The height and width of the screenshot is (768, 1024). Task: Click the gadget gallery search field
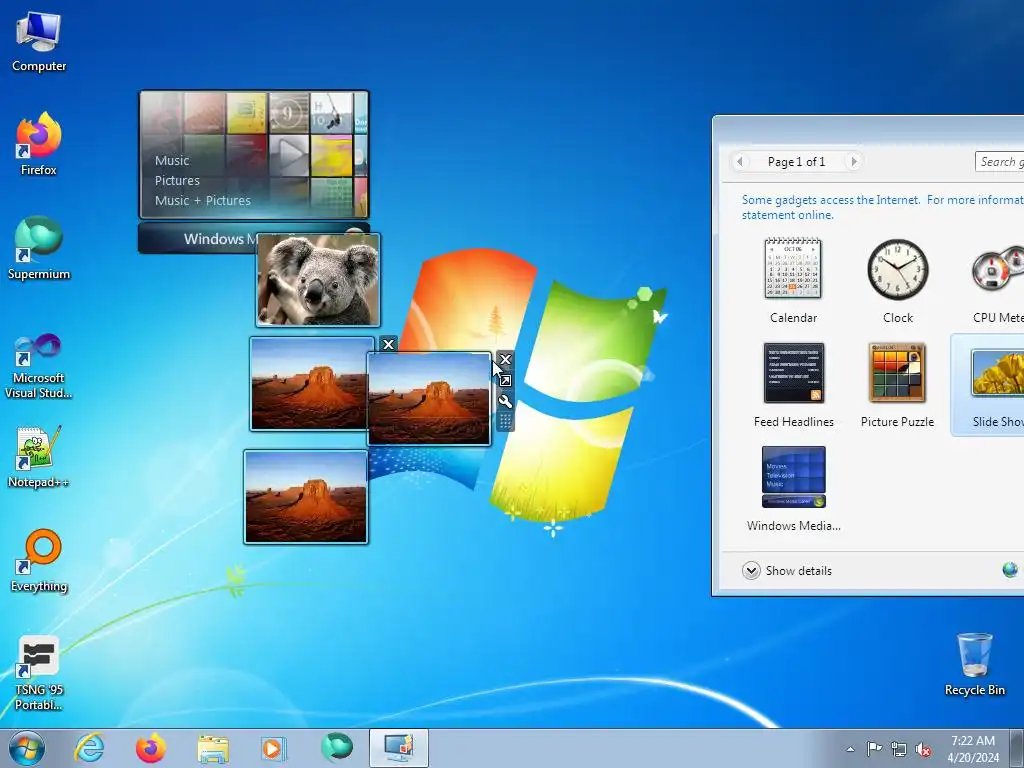click(x=999, y=162)
